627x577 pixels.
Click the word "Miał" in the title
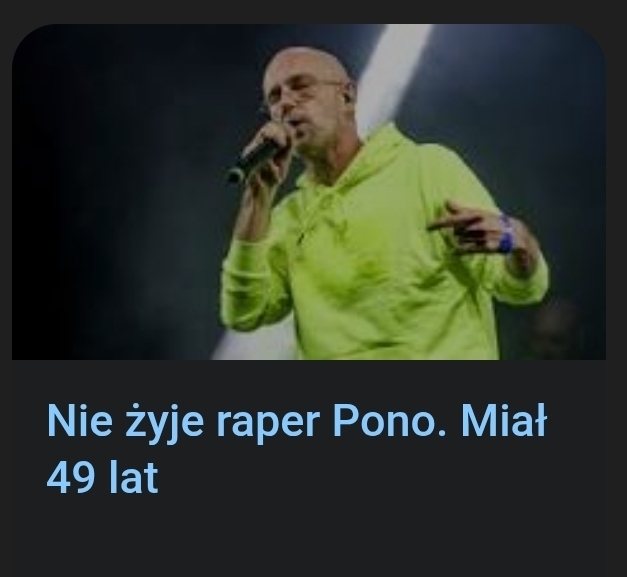pyautogui.click(x=503, y=421)
